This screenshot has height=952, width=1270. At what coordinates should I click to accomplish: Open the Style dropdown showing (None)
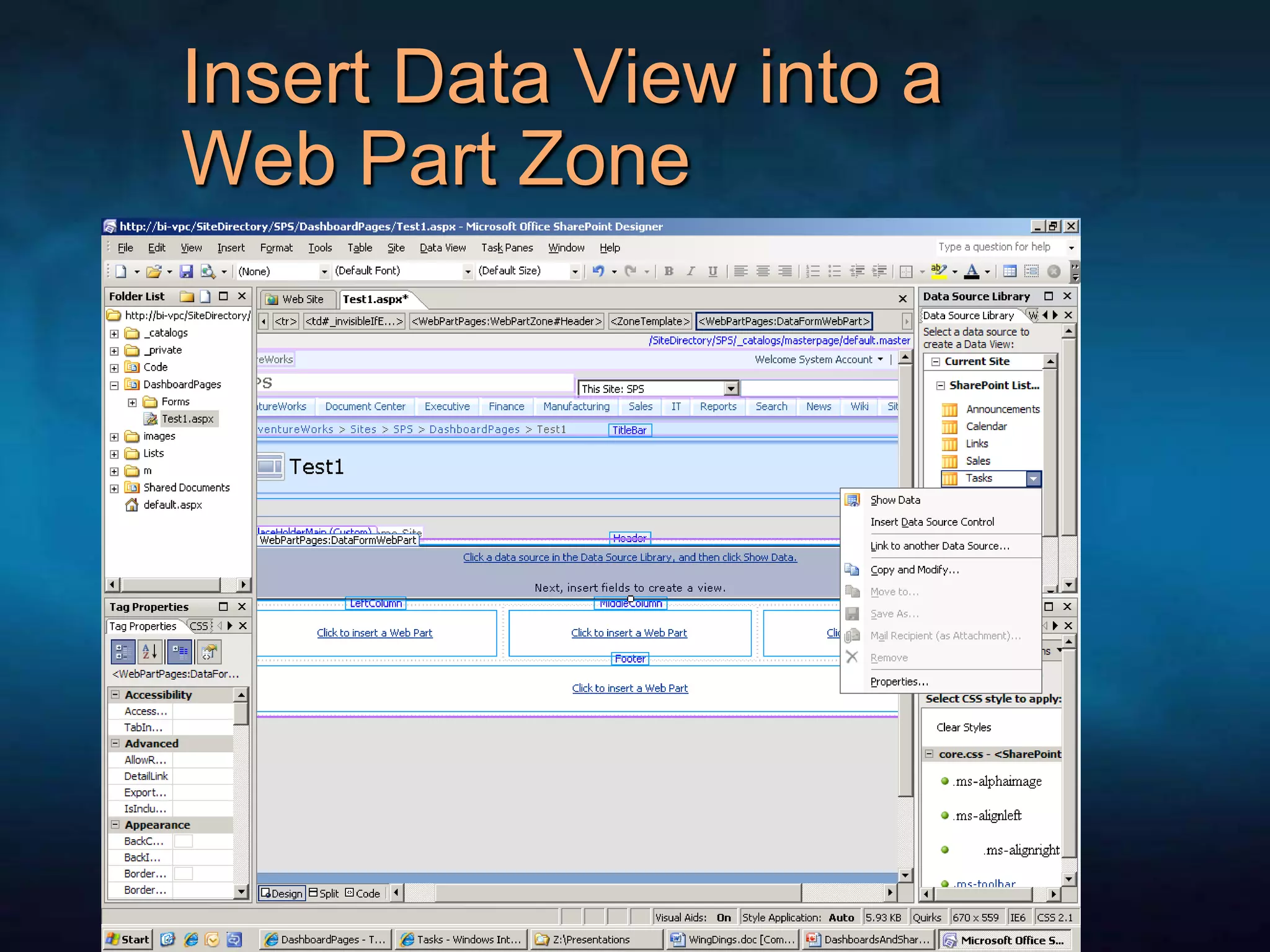click(x=324, y=271)
